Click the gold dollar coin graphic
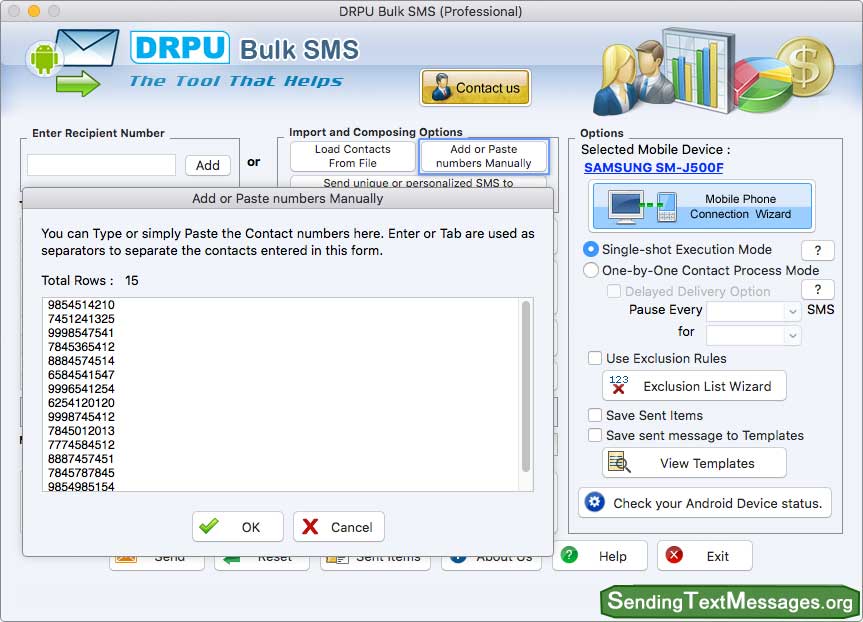Screen dimensions: 863x622 806,66
